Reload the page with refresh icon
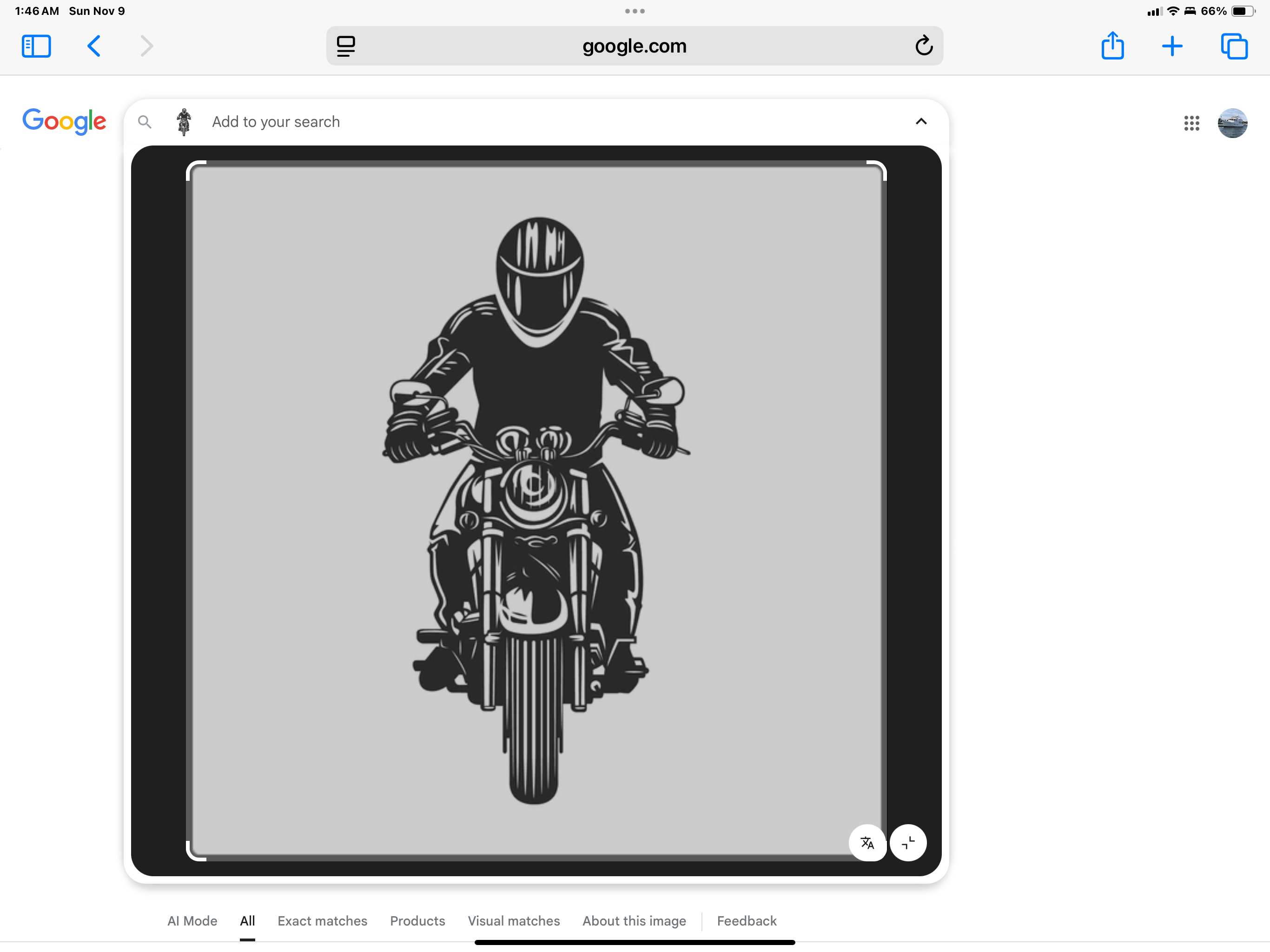 (x=923, y=46)
